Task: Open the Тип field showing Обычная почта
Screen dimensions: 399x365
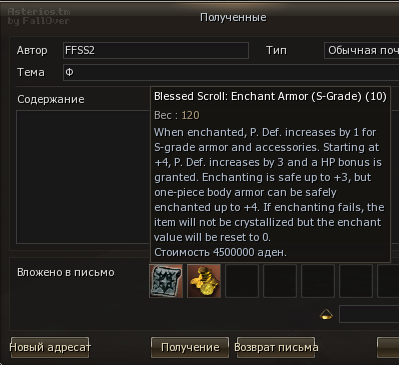Action: tap(362, 50)
